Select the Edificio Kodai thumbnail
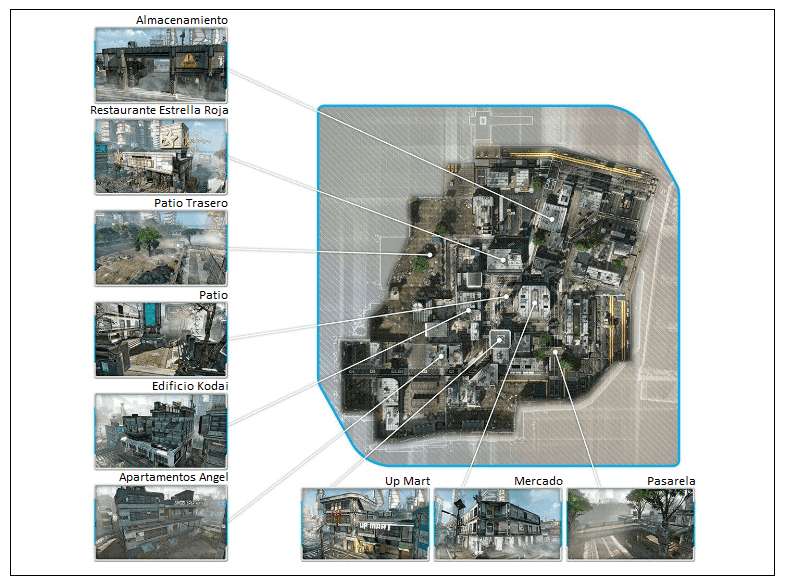Image resolution: width=786 pixels, height=588 pixels. click(x=161, y=431)
